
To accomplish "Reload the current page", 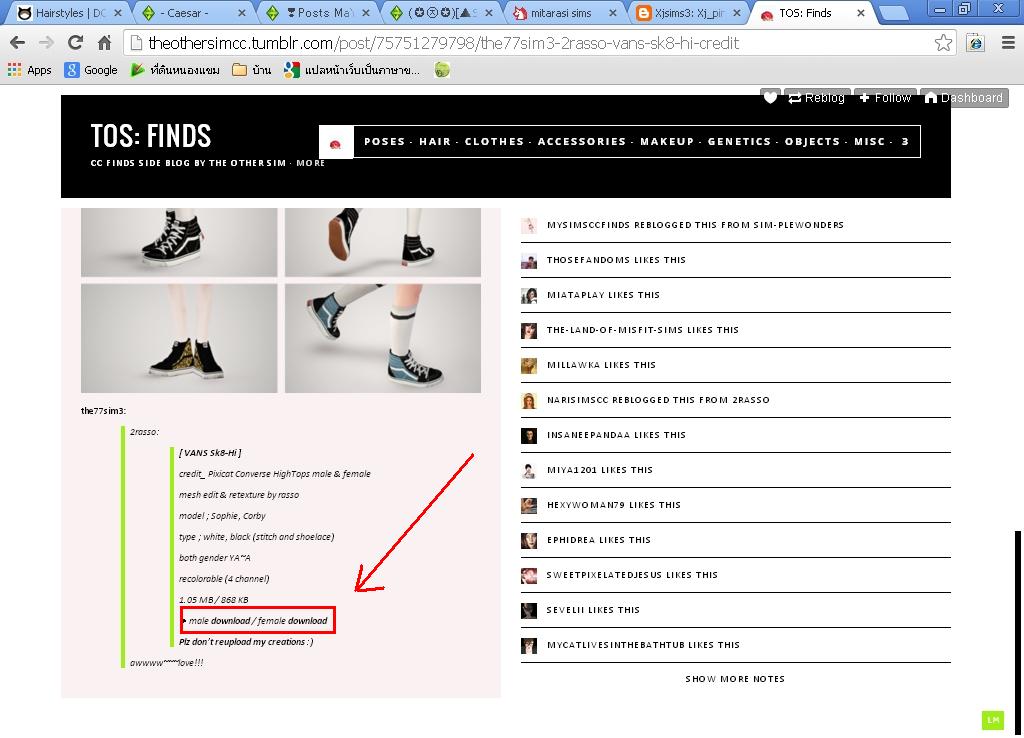I will 75,43.
